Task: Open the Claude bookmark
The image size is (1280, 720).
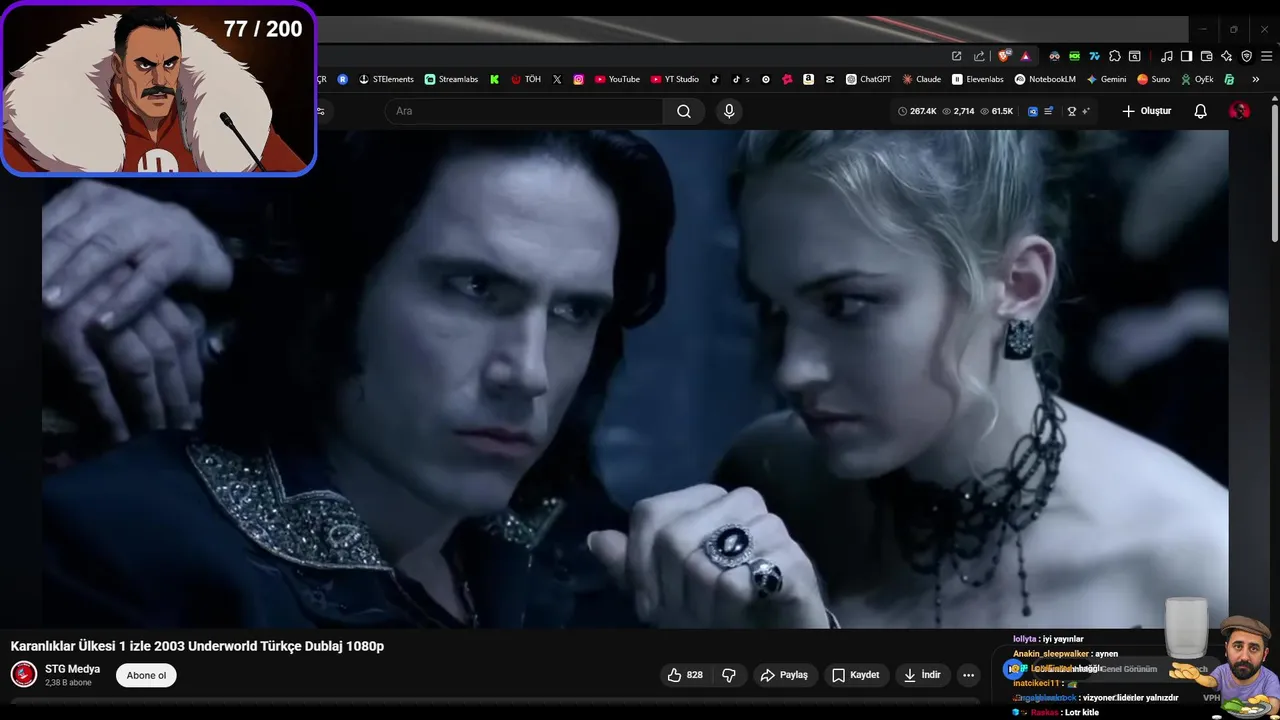Action: click(x=921, y=79)
